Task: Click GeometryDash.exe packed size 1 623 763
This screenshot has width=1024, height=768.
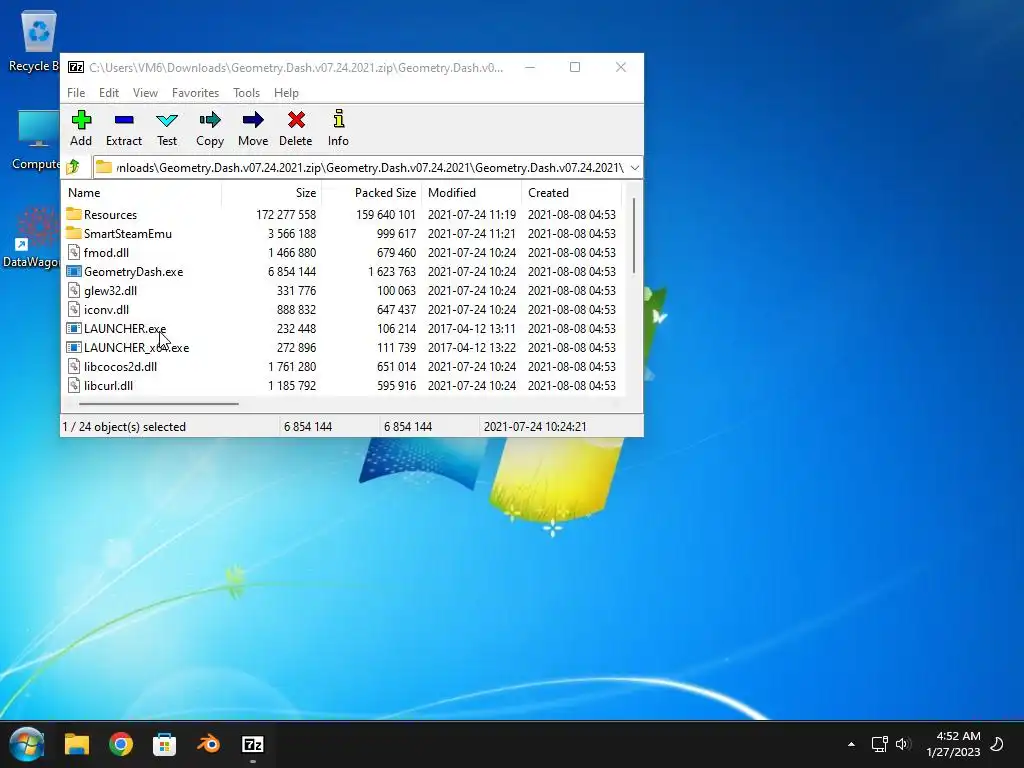Action: coord(392,271)
